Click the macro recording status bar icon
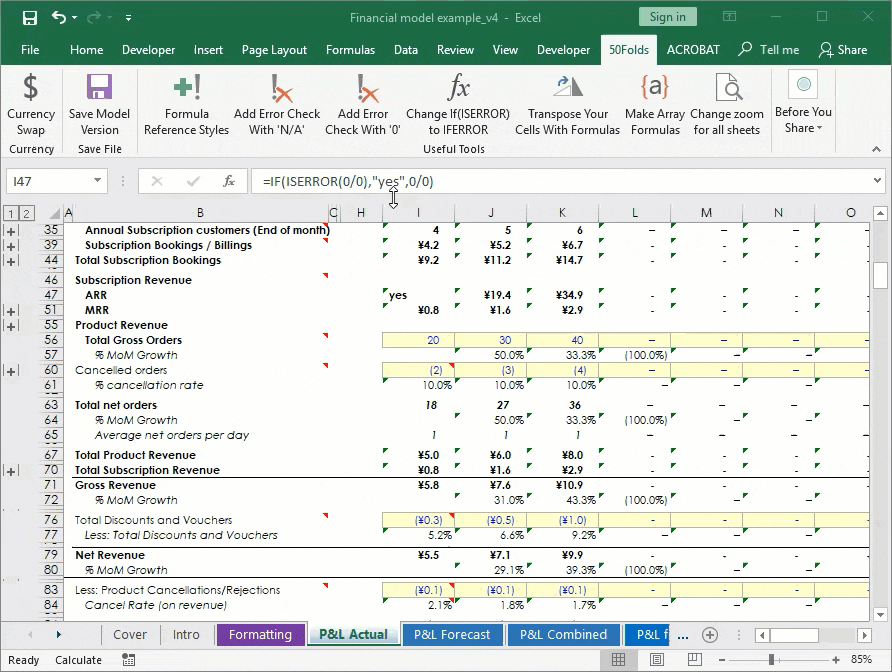This screenshot has height=672, width=892. tap(129, 660)
